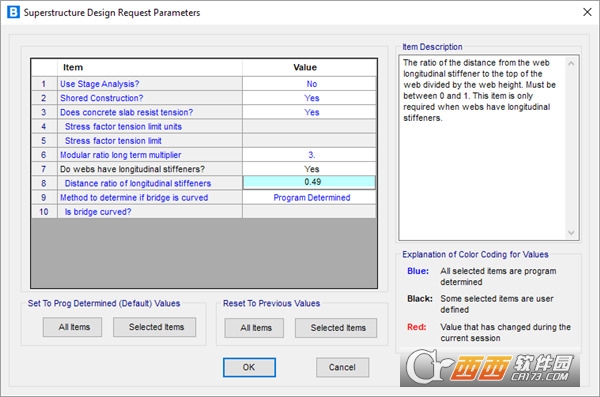This screenshot has width=600, height=397.
Task: Click the Item Description scrollbar down arrow
Action: [x=571, y=232]
